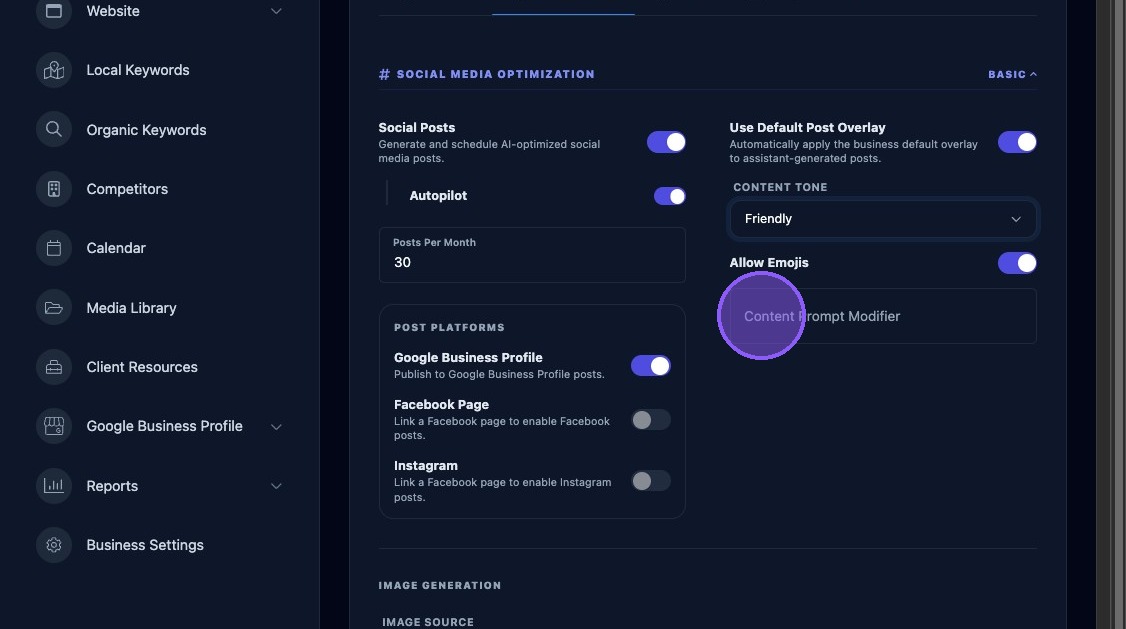This screenshot has width=1126, height=629.
Task: Turn off the Social Posts toggle
Action: pyautogui.click(x=666, y=142)
